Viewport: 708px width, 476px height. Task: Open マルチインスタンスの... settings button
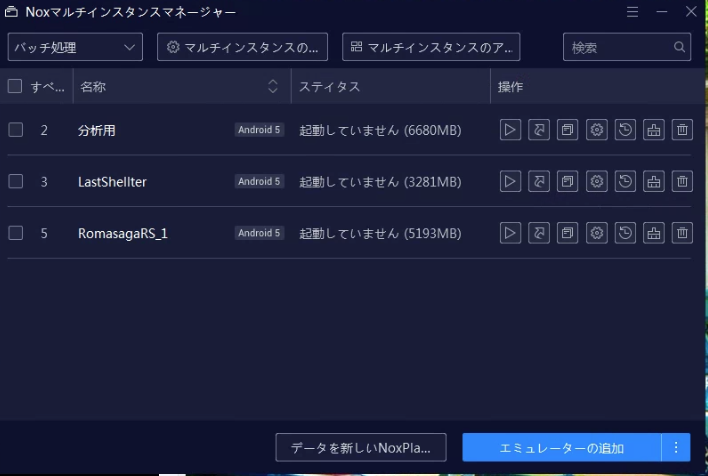pos(242,47)
